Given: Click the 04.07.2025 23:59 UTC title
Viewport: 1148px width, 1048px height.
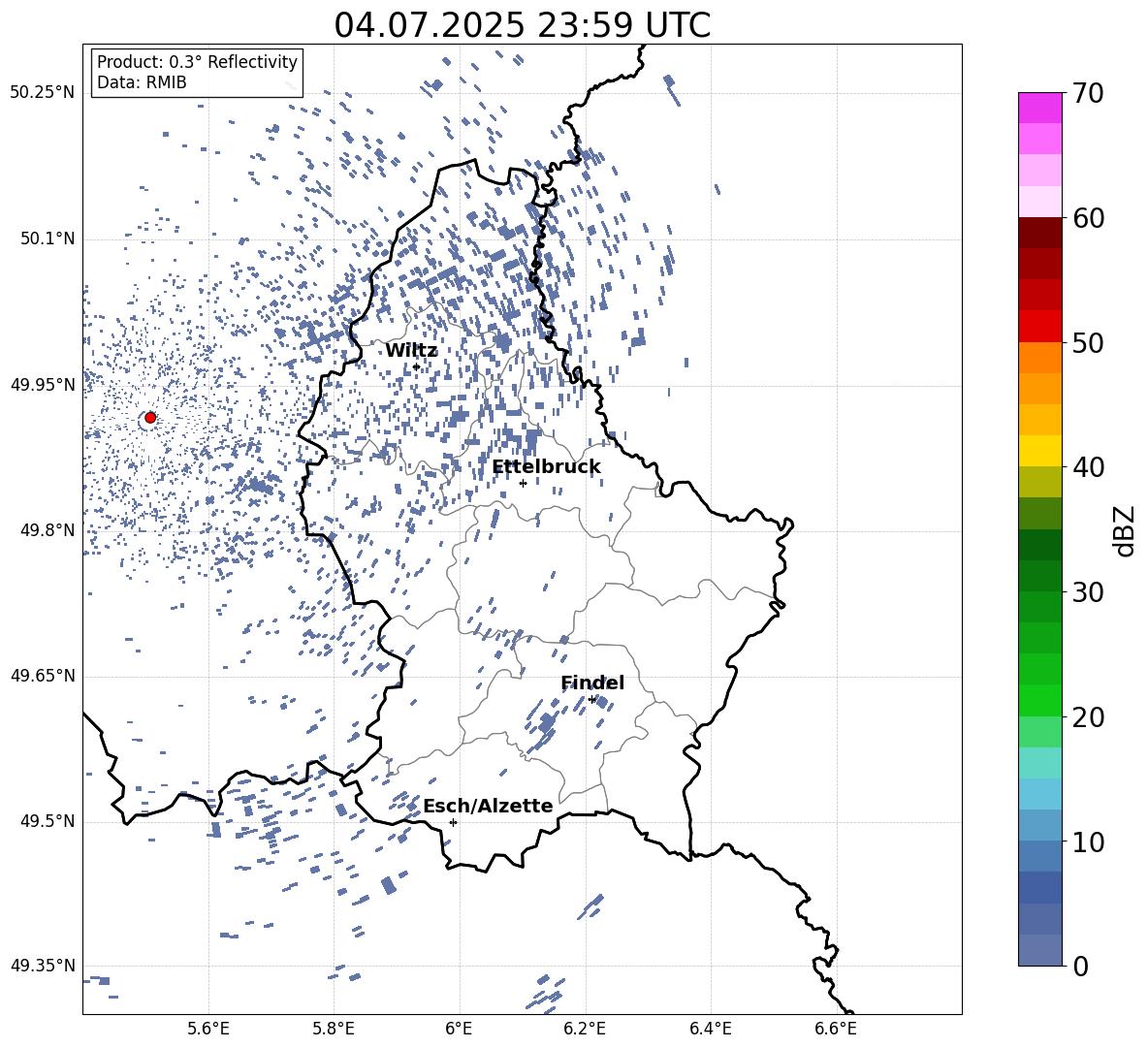Looking at the screenshot, I should [x=522, y=25].
